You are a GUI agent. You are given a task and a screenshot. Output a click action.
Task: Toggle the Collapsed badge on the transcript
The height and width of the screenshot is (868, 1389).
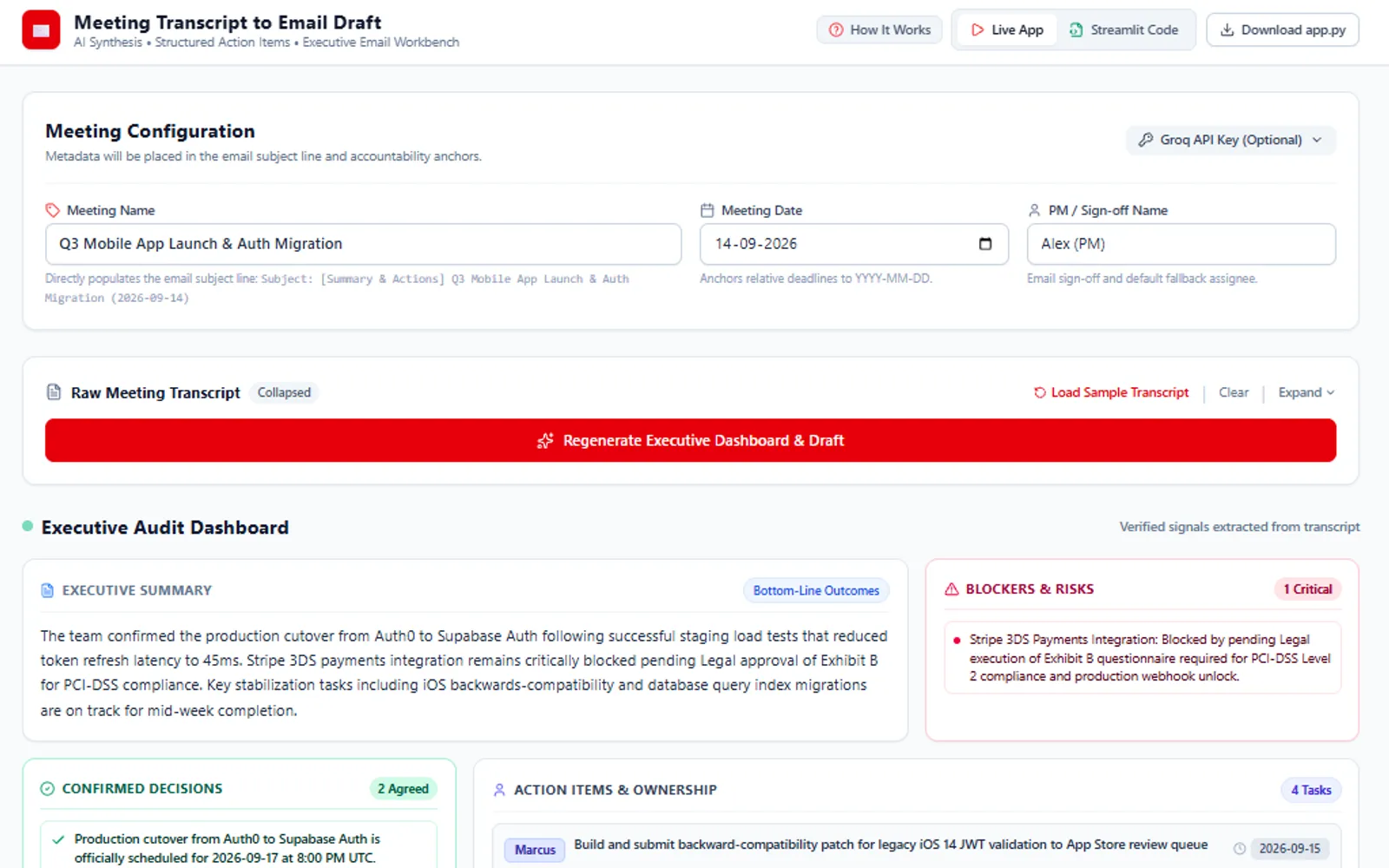(284, 392)
